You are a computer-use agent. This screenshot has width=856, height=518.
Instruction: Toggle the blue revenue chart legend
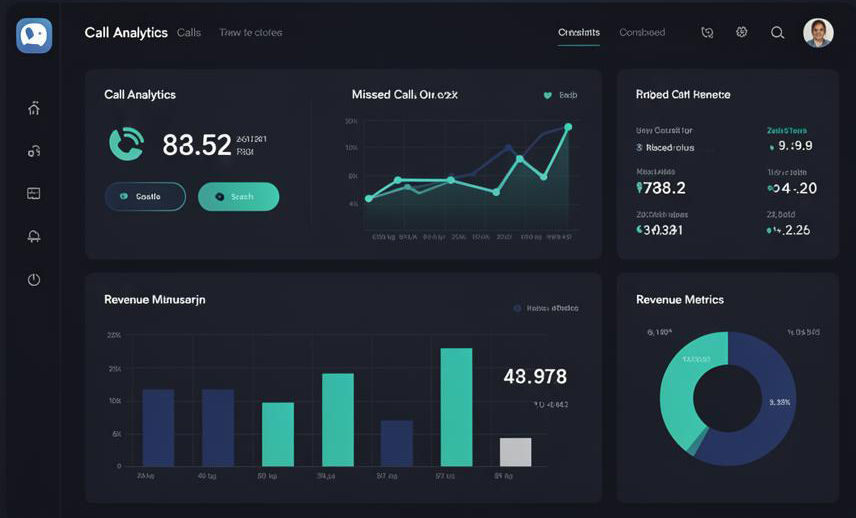tap(545, 308)
